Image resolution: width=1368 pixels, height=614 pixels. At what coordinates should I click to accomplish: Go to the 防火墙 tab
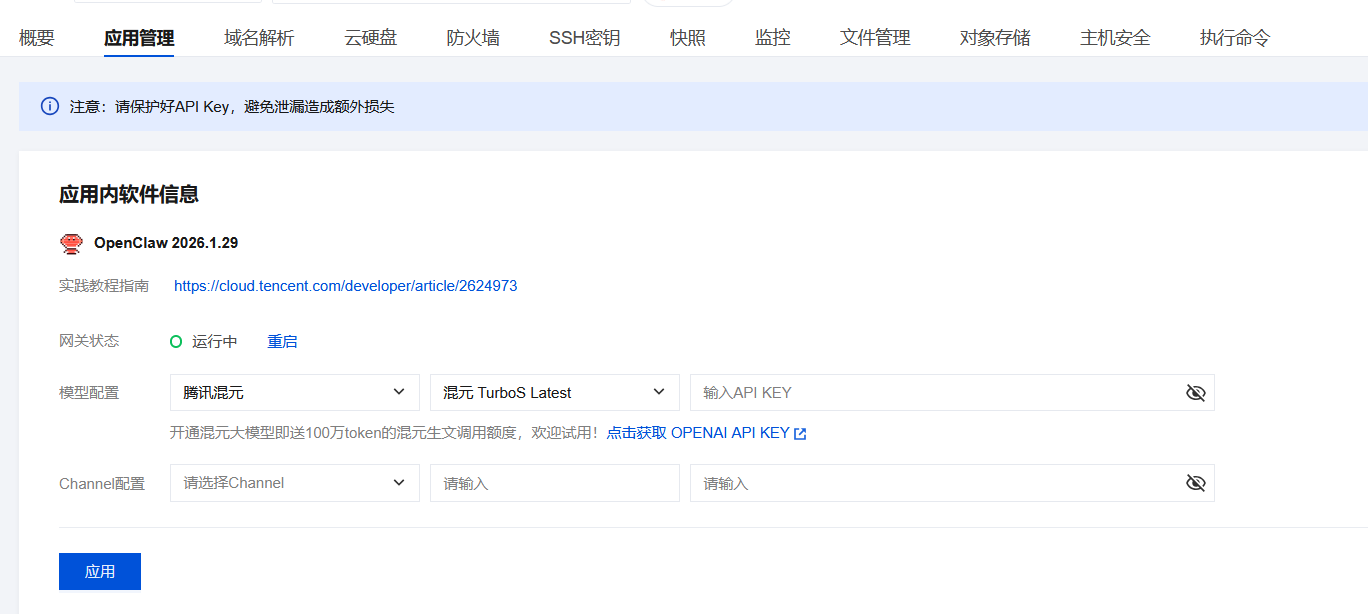[473, 38]
